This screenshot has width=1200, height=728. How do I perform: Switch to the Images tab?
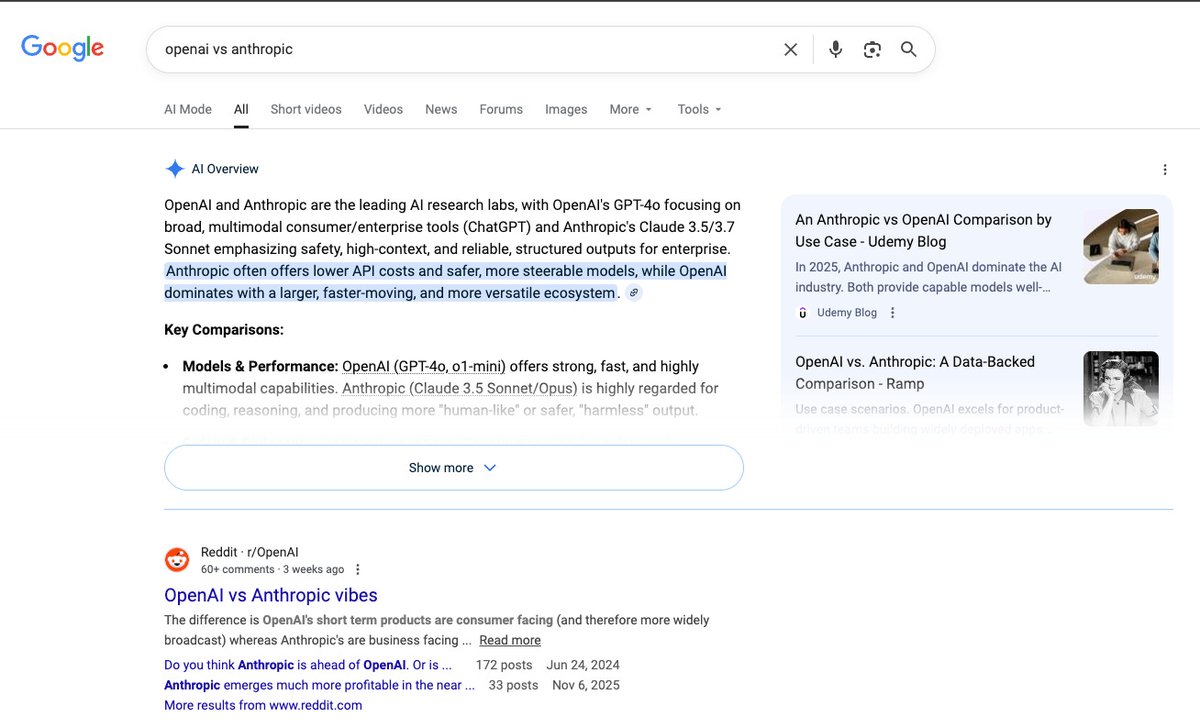(x=566, y=109)
